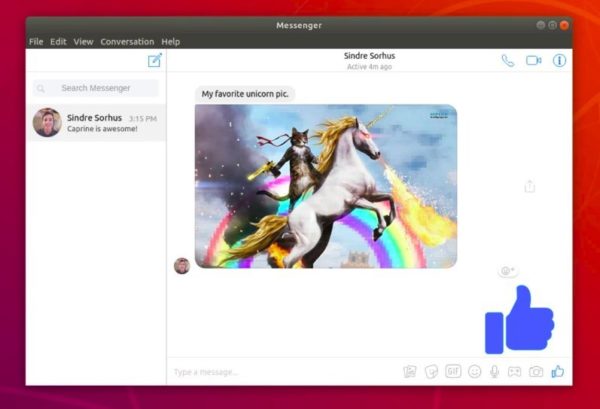Click the search magnifier icon

(41, 89)
